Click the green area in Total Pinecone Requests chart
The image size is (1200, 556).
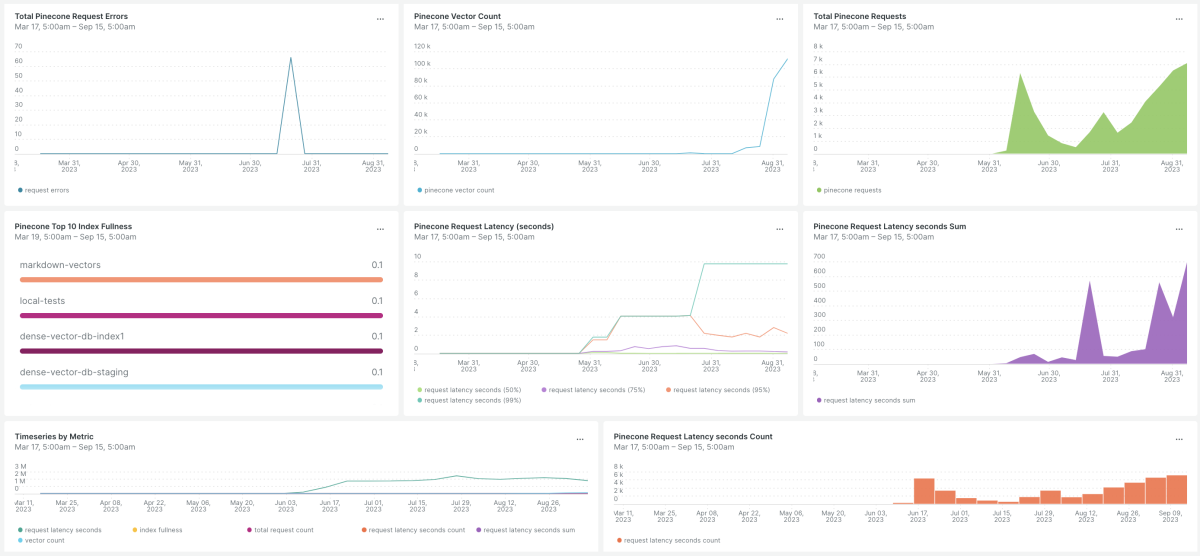[x=1150, y=125]
